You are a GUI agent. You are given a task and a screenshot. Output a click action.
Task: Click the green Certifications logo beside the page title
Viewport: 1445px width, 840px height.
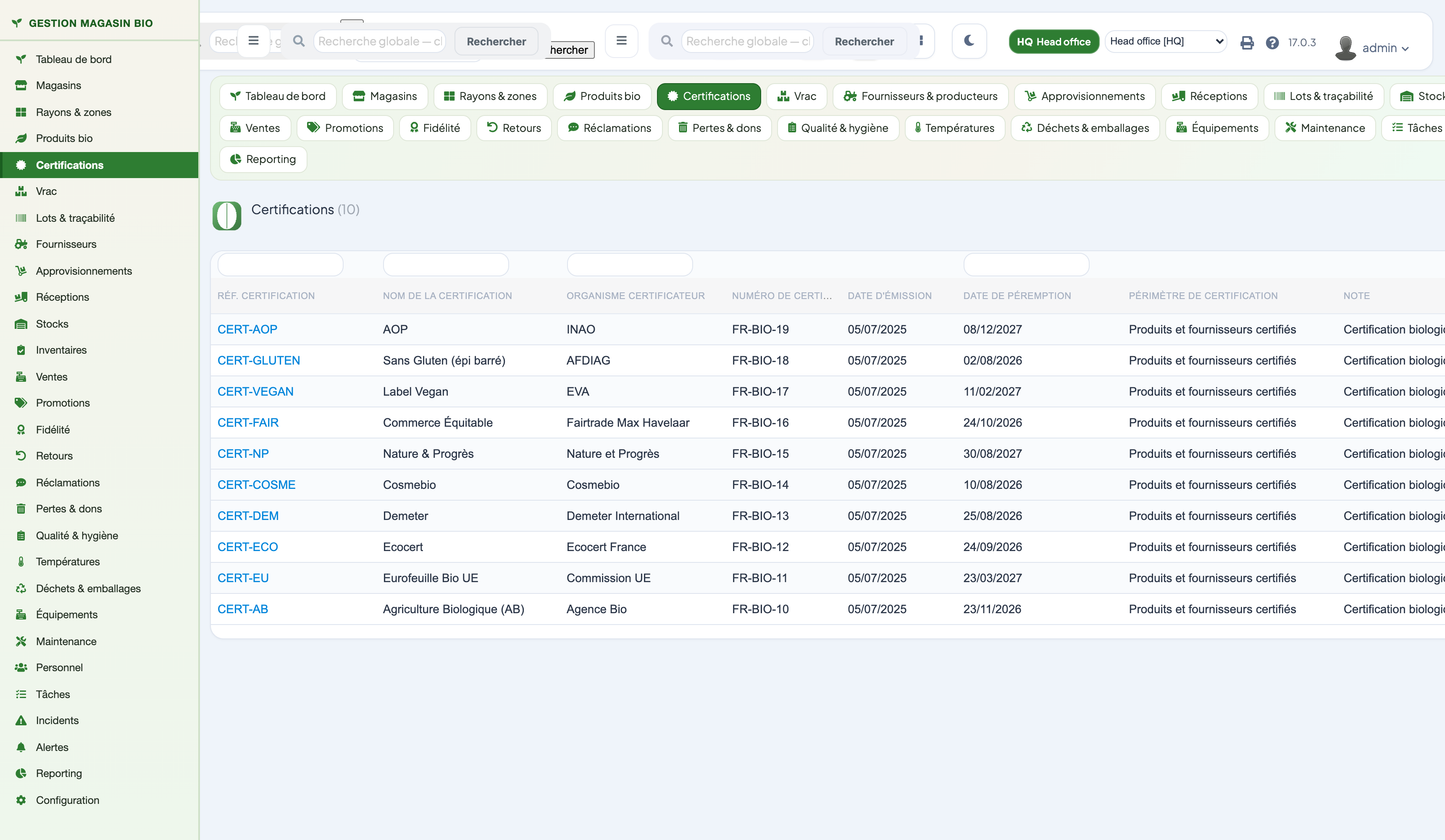pos(227,216)
